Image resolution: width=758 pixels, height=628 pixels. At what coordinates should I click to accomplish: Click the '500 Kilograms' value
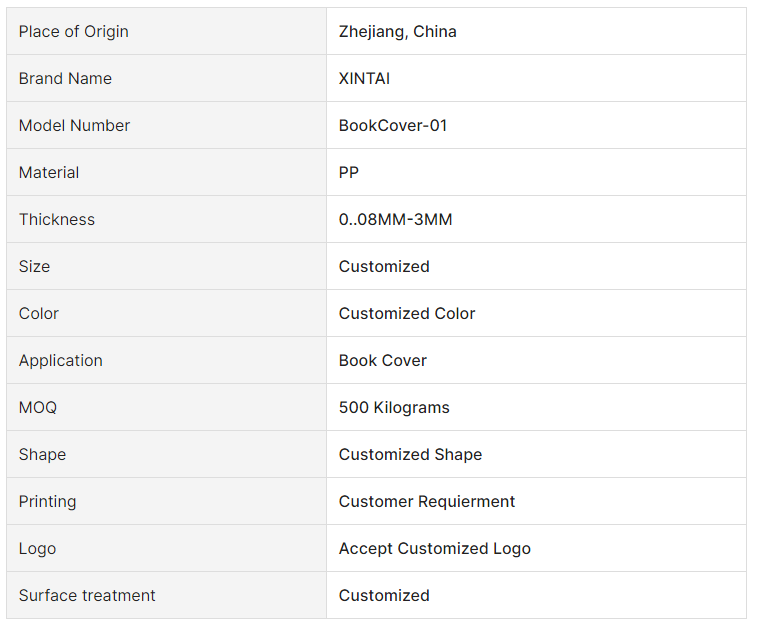394,407
